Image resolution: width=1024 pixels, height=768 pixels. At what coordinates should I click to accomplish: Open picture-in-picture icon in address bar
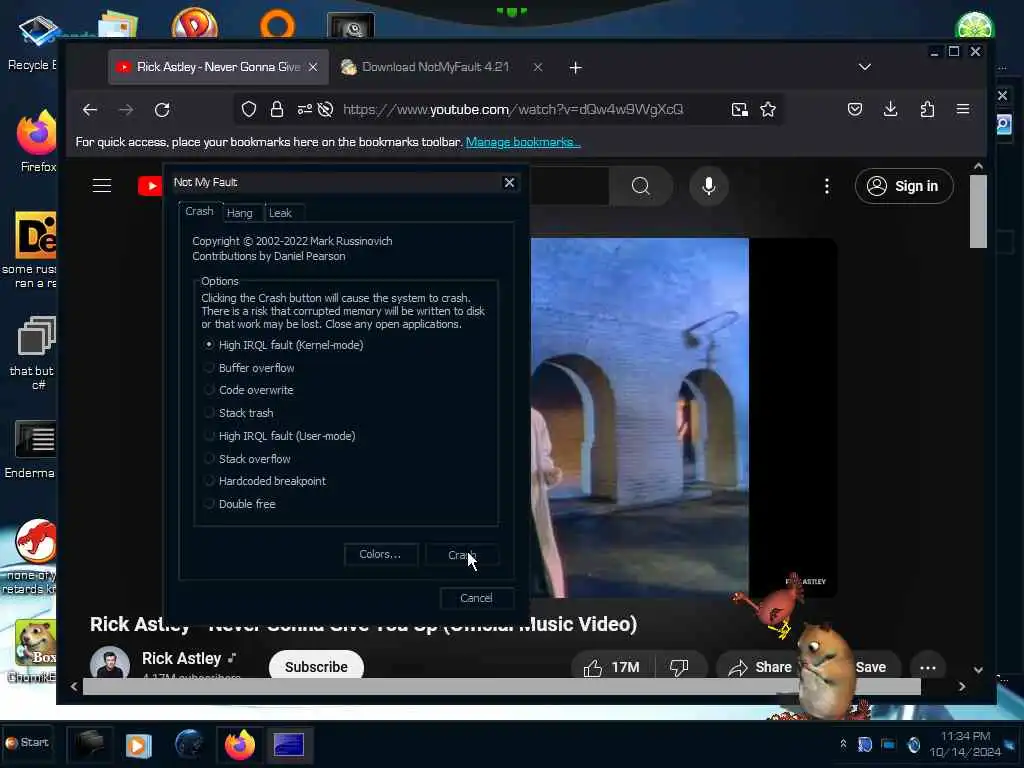[x=739, y=109]
